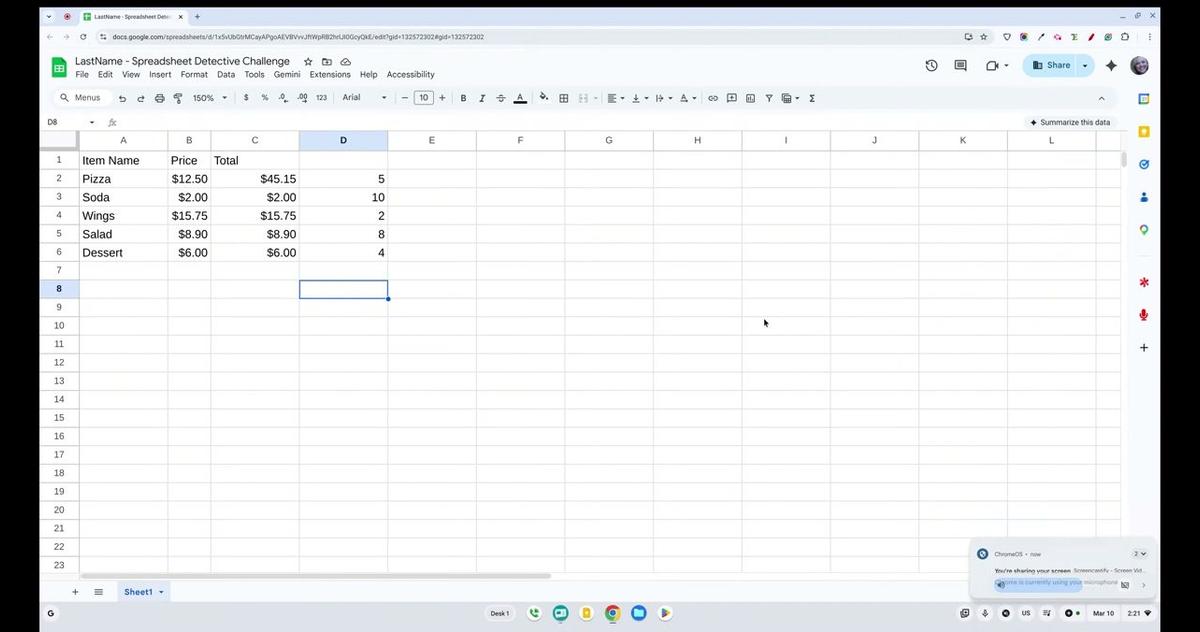The height and width of the screenshot is (632, 1200).
Task: Click the Functions sigma icon
Action: 811,98
